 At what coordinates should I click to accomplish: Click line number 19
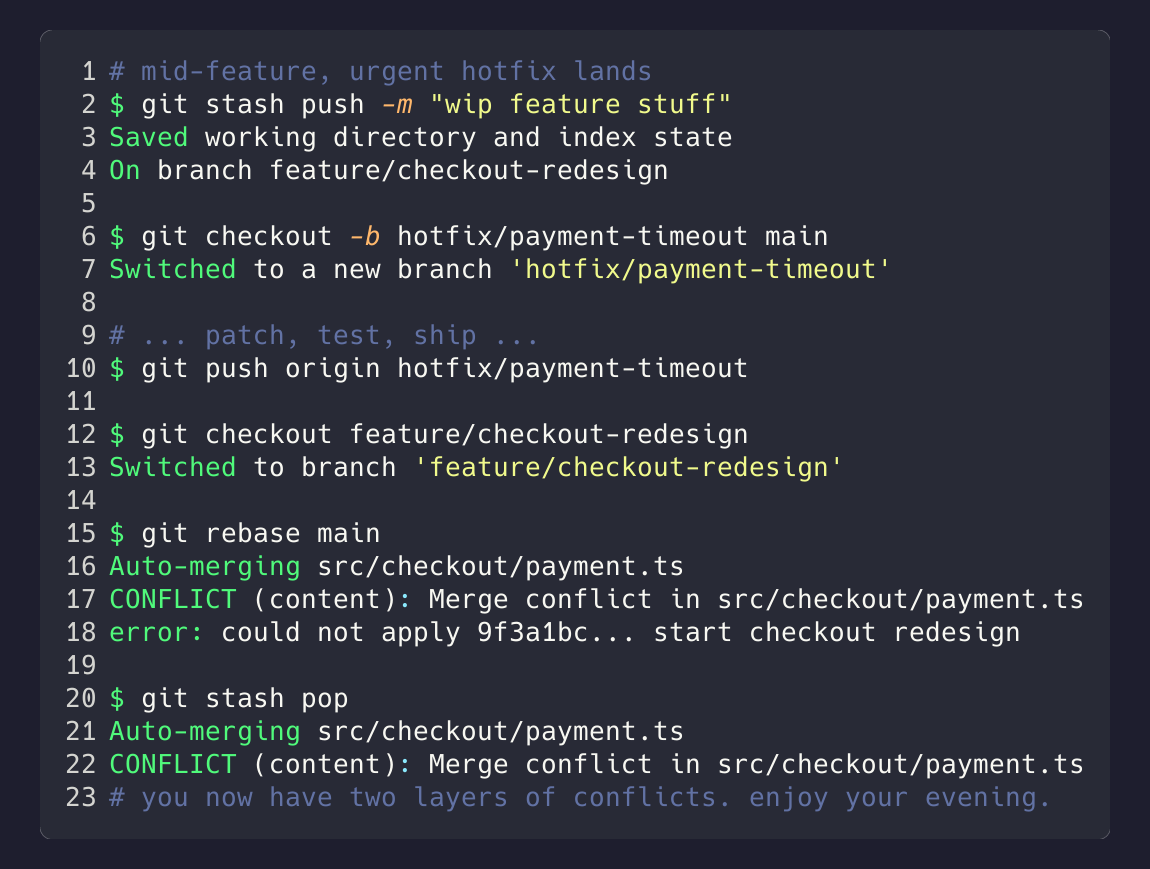point(81,666)
